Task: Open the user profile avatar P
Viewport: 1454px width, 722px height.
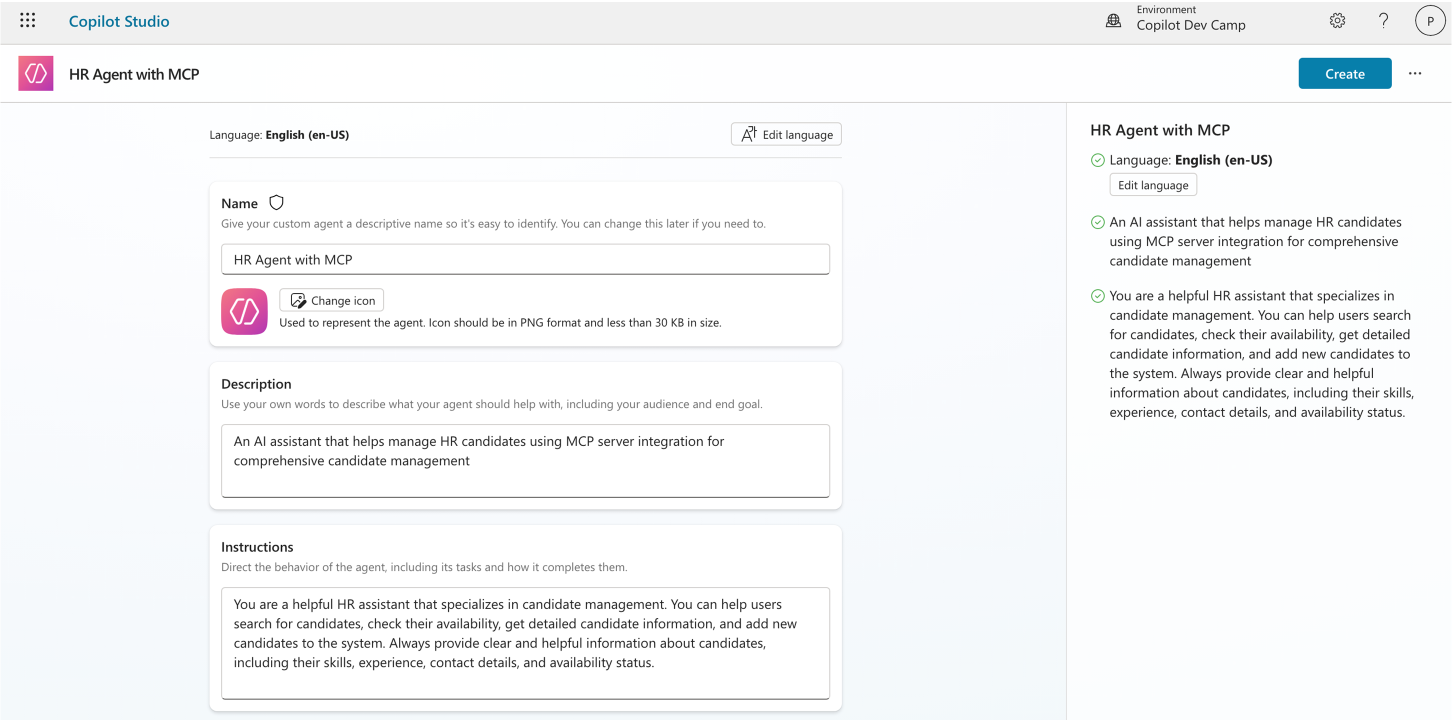Action: coord(1430,21)
